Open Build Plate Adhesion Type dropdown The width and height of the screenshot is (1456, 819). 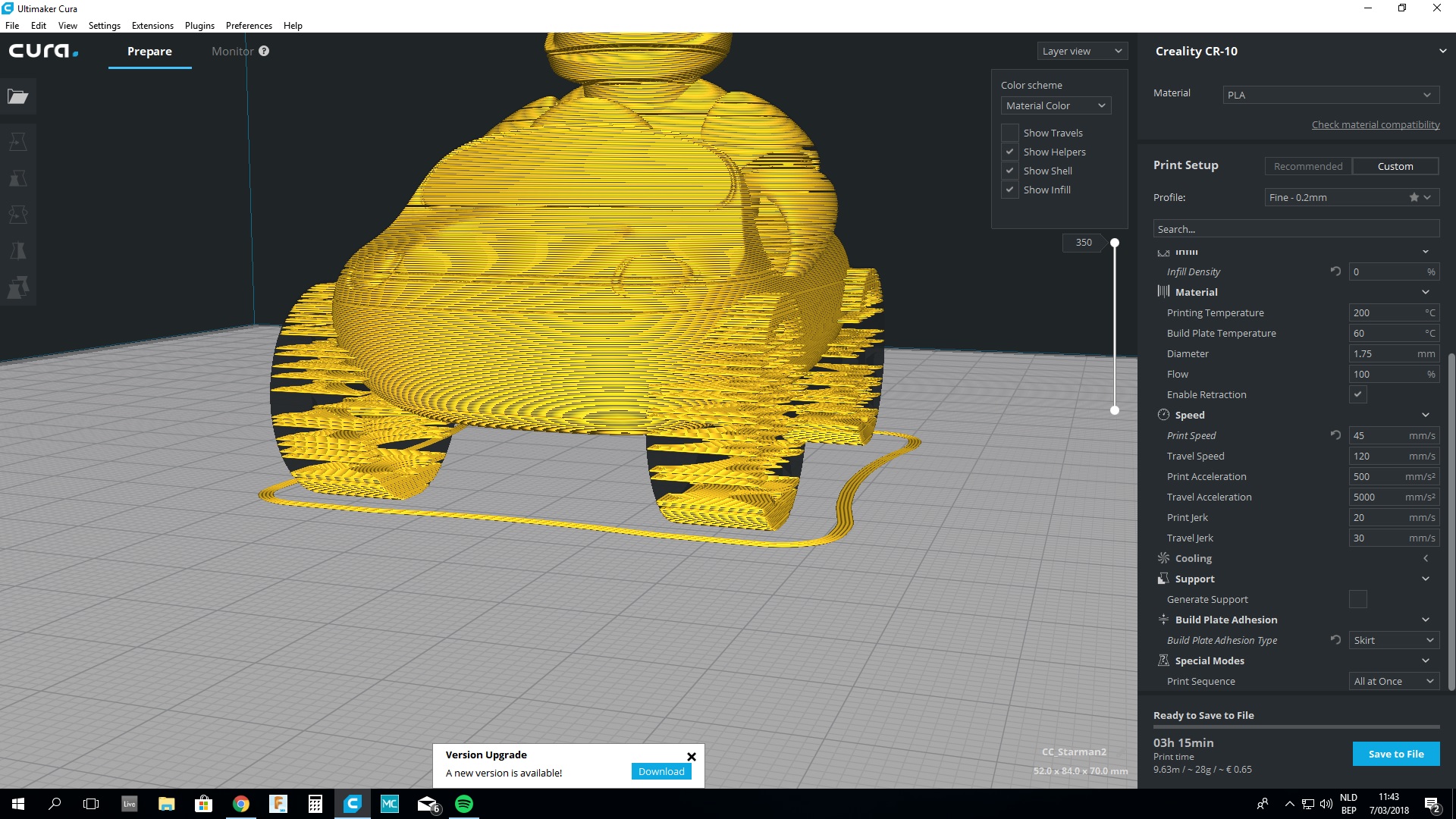pyautogui.click(x=1393, y=641)
